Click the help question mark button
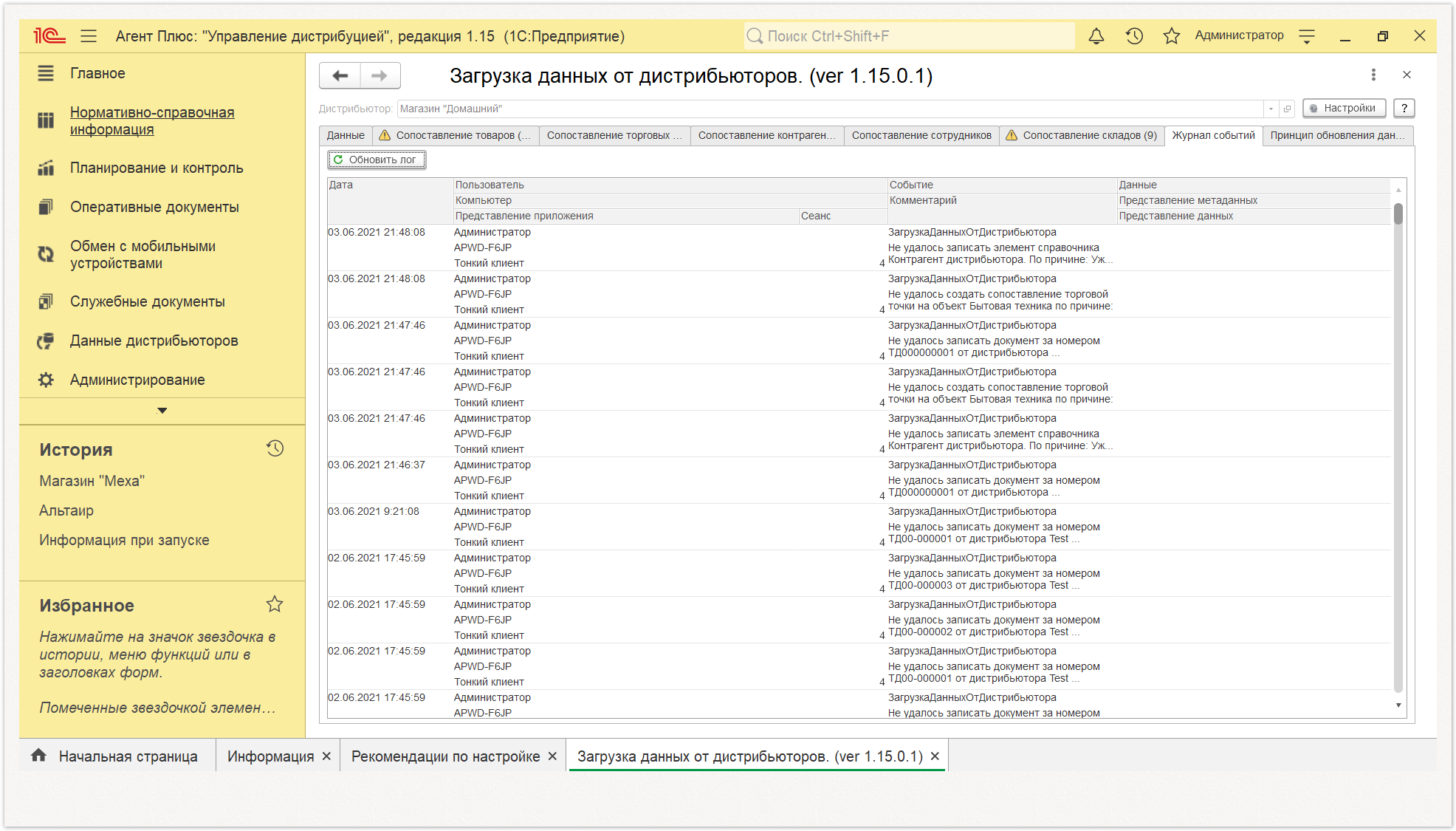Viewport: 1456px width, 831px height. [1404, 108]
